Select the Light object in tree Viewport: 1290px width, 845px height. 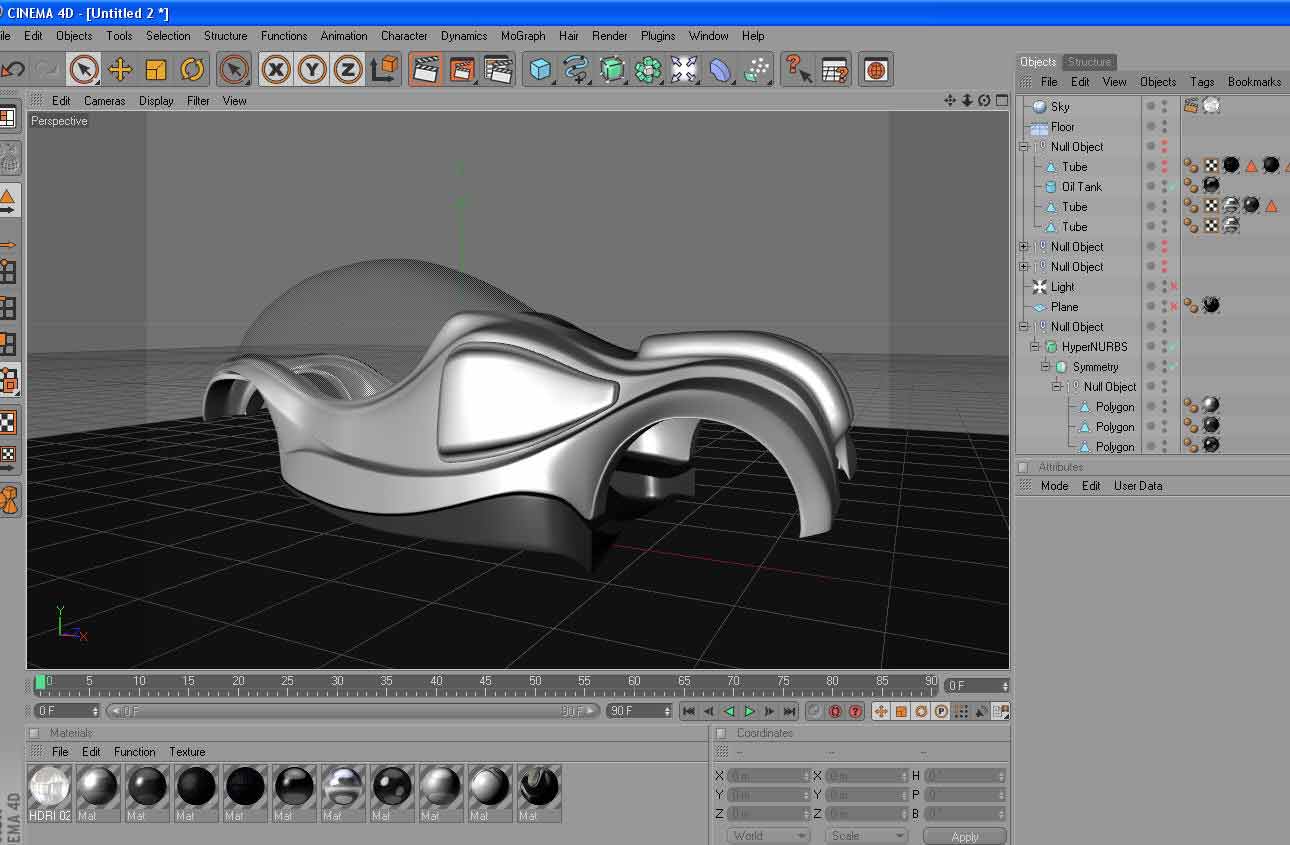1062,287
